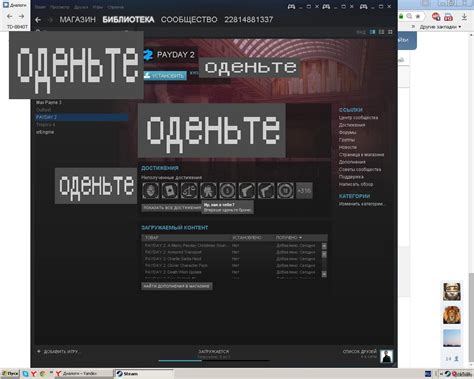
Task: Expand Другие закладки bookmarks dropdown
Action: pos(440,27)
